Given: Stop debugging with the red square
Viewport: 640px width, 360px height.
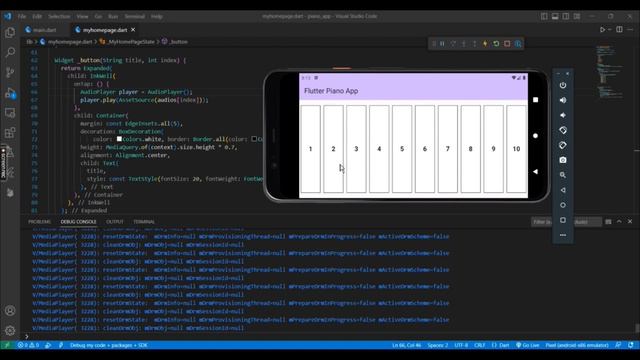Looking at the screenshot, I should [507, 44].
